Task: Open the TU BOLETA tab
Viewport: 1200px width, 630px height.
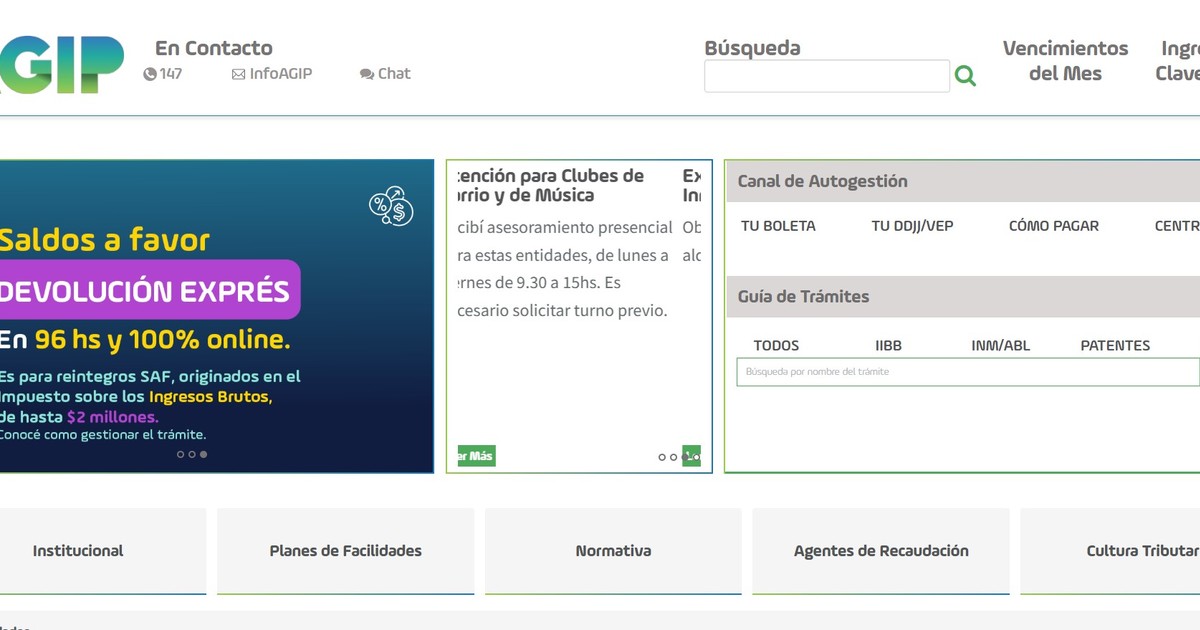Action: (x=778, y=226)
